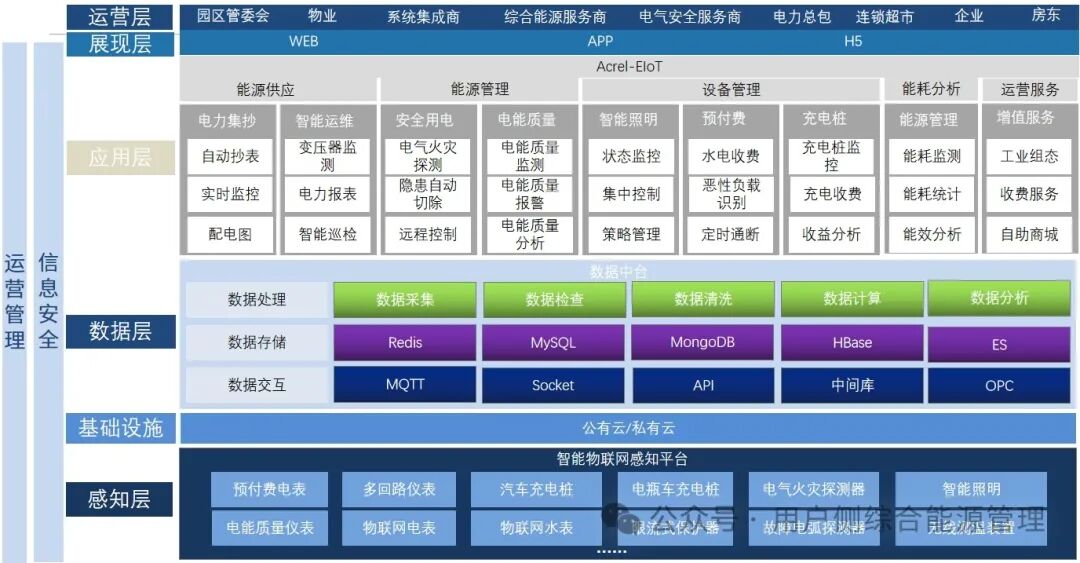Click the 恶性负载识别 cell
This screenshot has width=1080, height=563.
pyautogui.click(x=731, y=194)
